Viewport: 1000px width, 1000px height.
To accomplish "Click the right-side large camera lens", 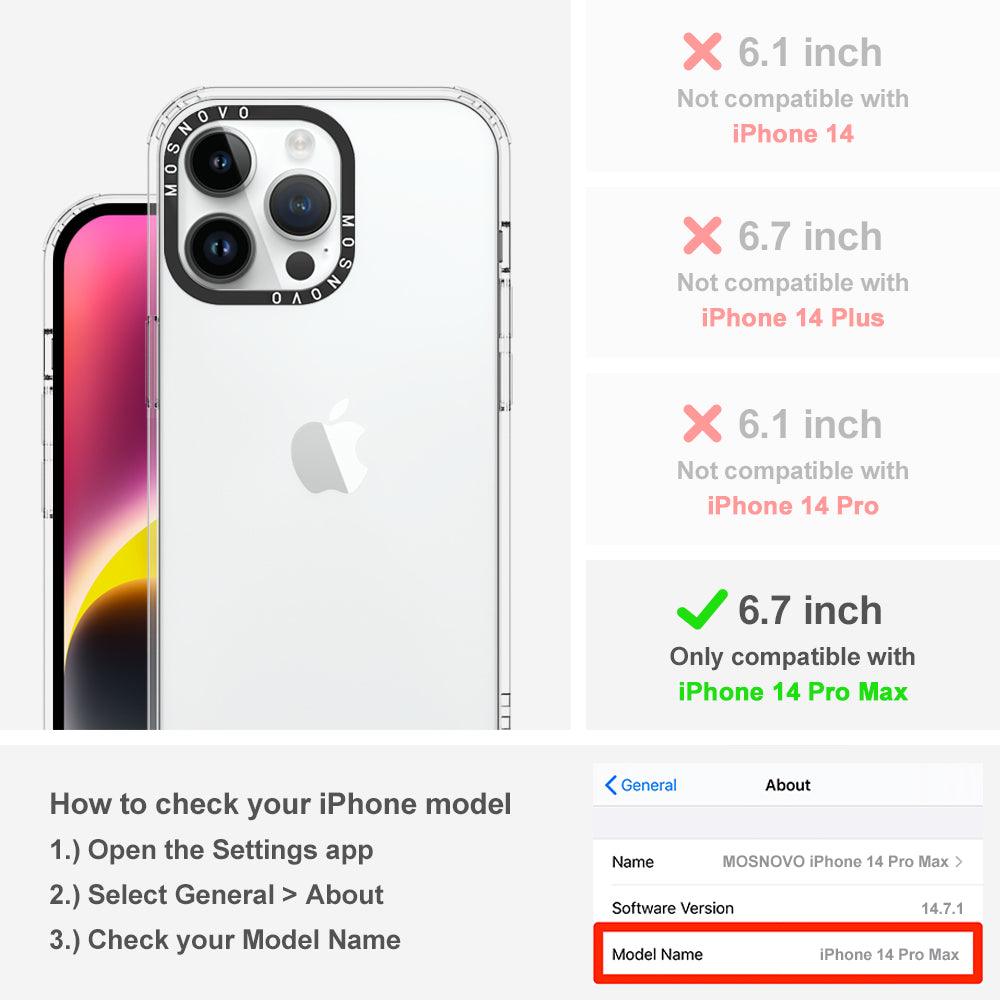I will 300,205.
